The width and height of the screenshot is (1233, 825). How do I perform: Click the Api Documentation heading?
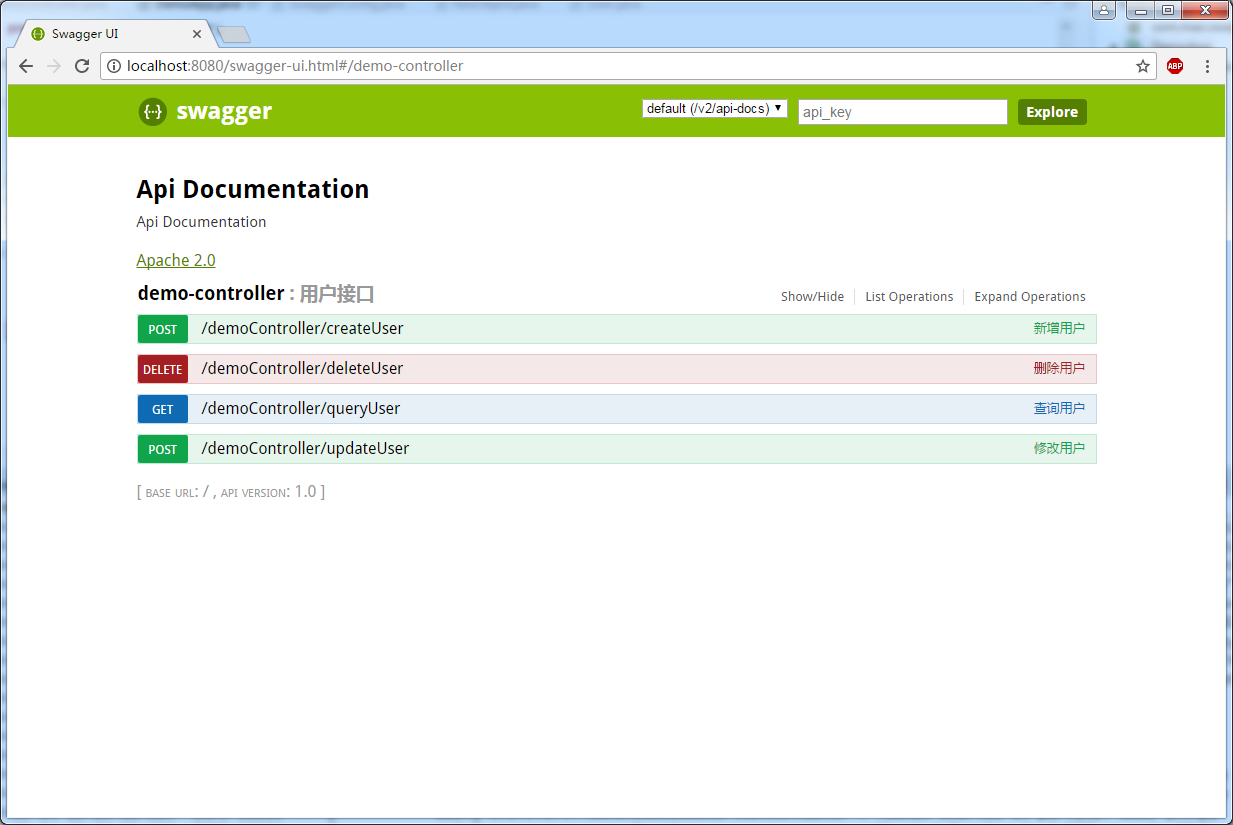(x=253, y=189)
